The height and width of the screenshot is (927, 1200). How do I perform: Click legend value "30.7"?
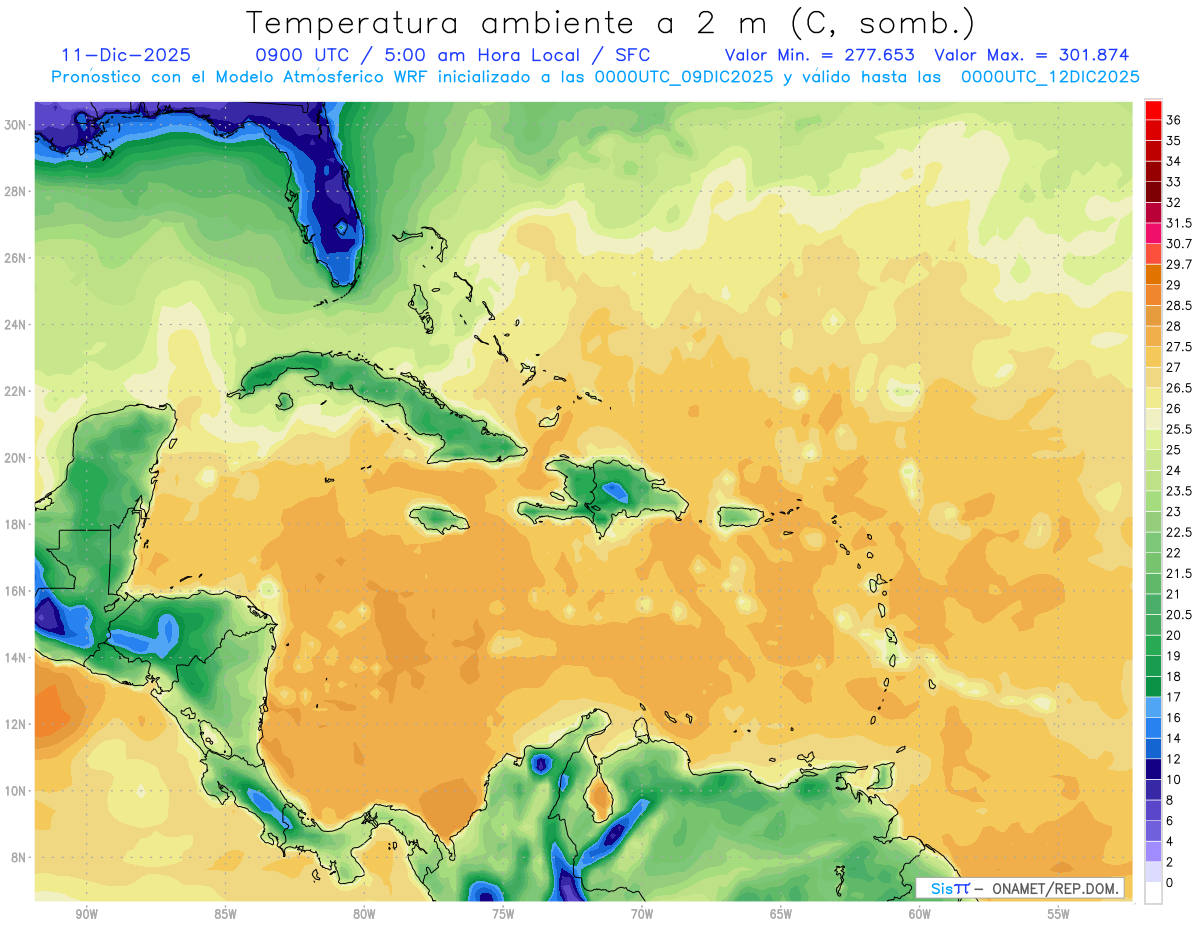1179,243
